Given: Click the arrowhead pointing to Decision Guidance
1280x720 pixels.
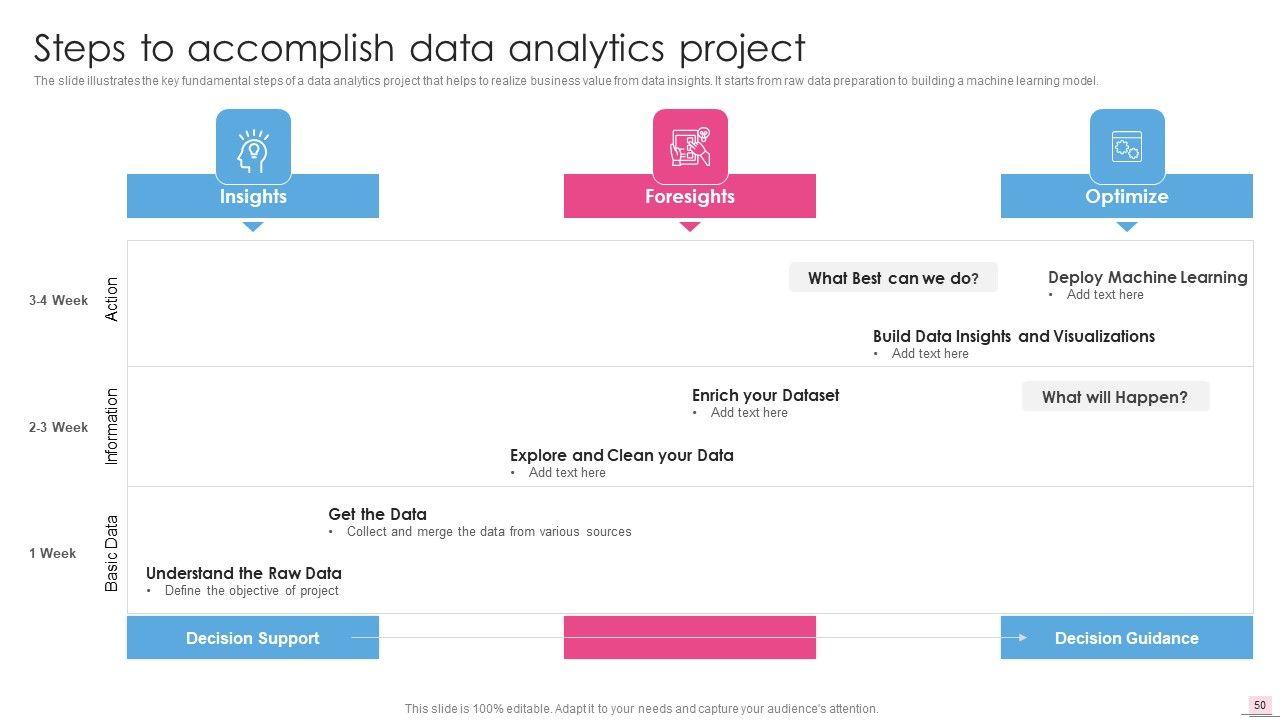Looking at the screenshot, I should coord(1021,637).
